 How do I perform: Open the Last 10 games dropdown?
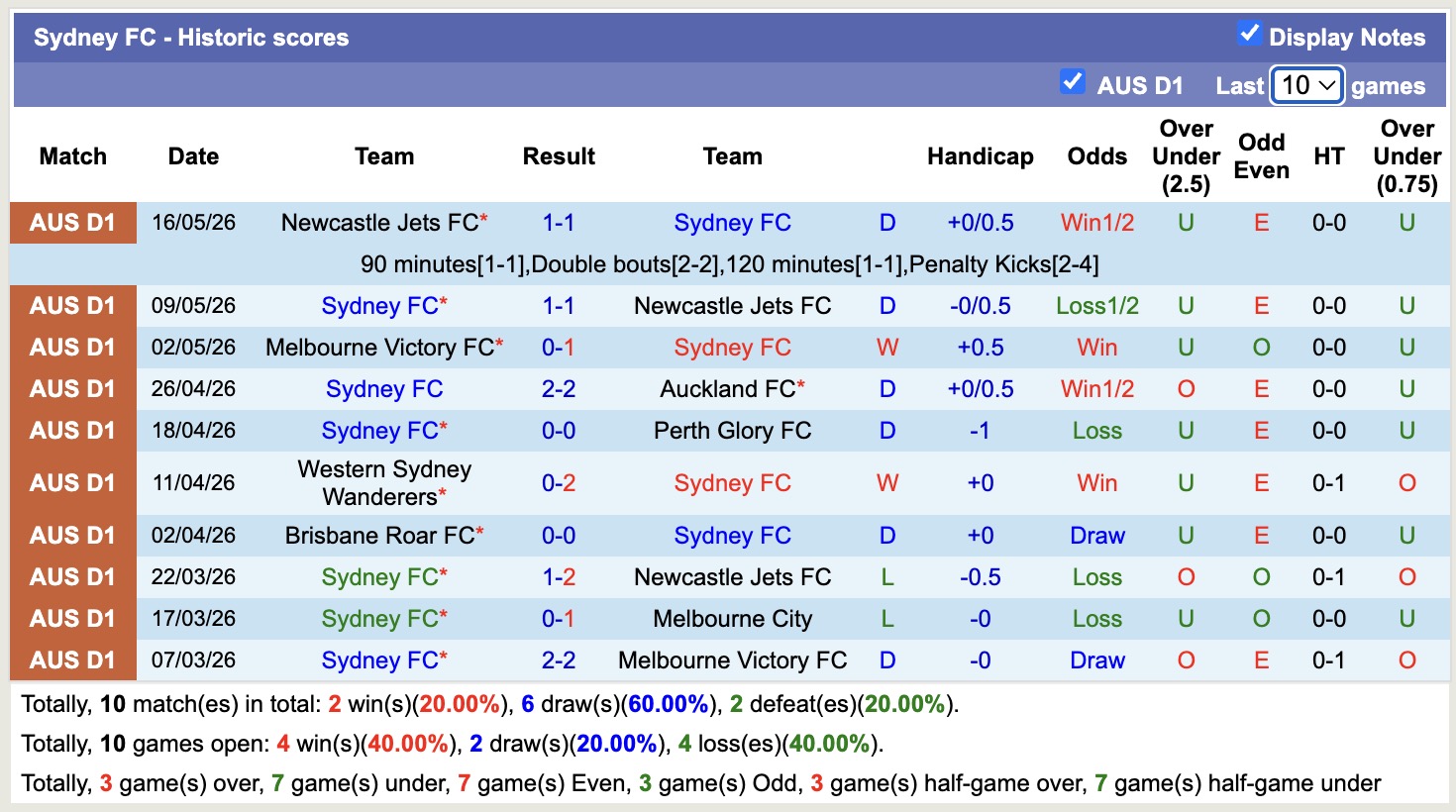pyautogui.click(x=1307, y=85)
